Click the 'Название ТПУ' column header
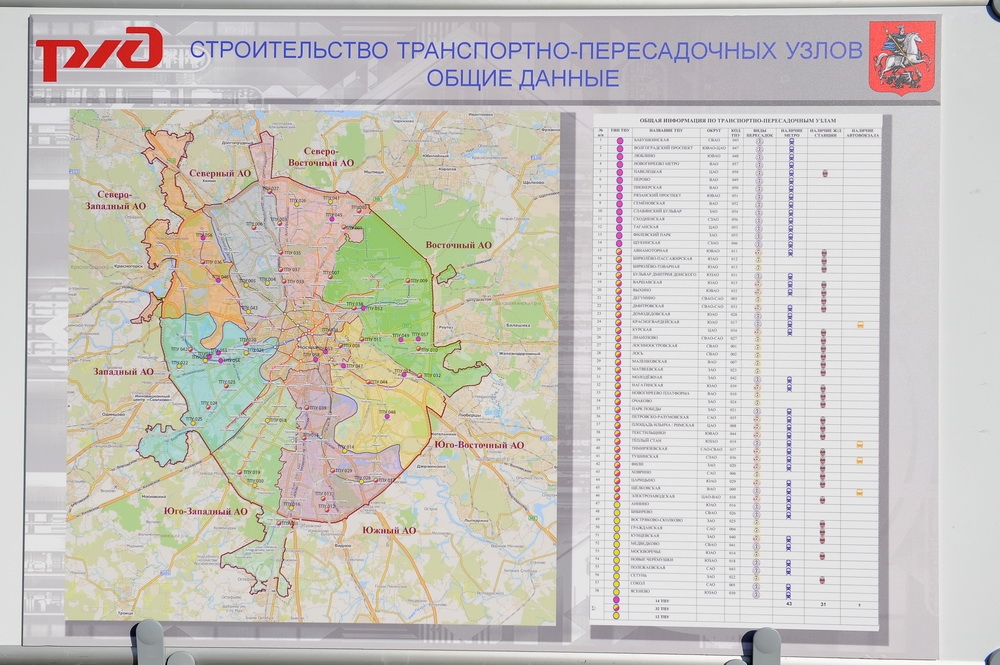Screen dimensions: 1000x665 click(x=665, y=130)
